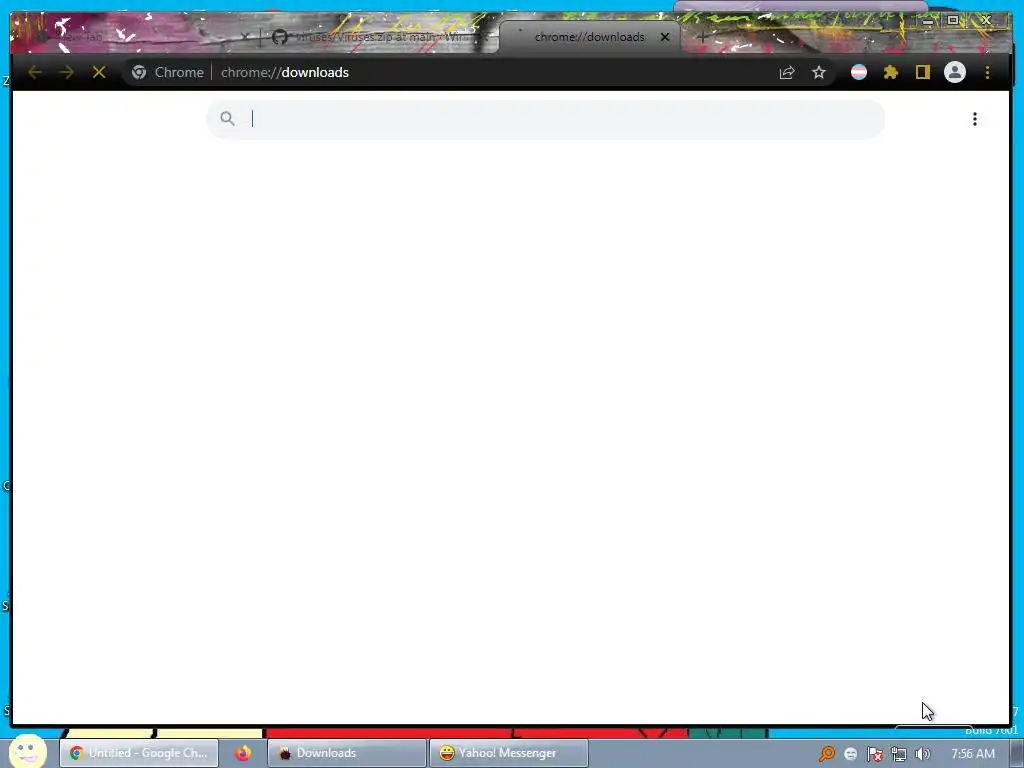Share this page via the share icon
Viewport: 1024px width, 768px height.
click(787, 72)
